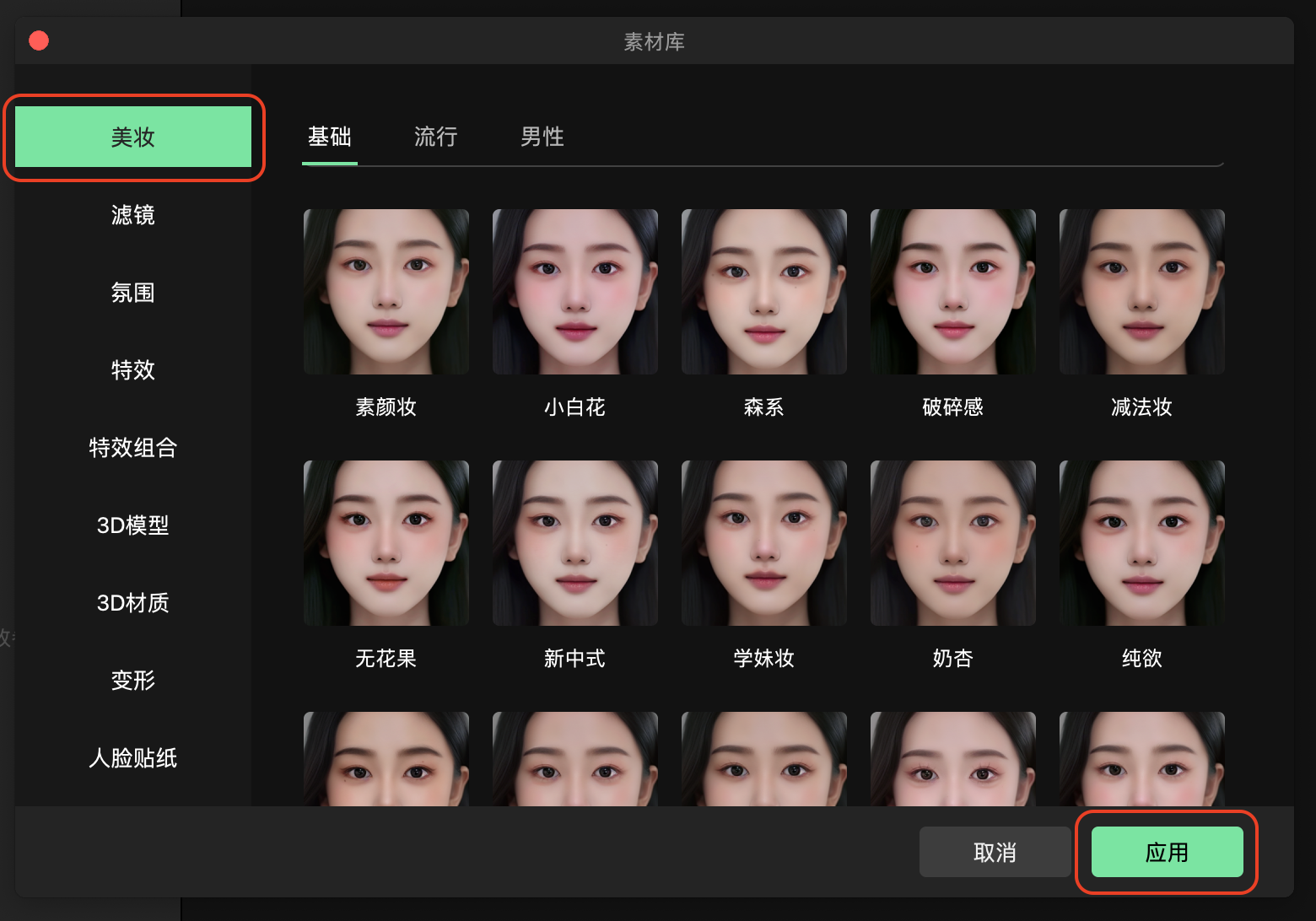Open the 3D模型 category
1316x921 pixels.
point(133,525)
